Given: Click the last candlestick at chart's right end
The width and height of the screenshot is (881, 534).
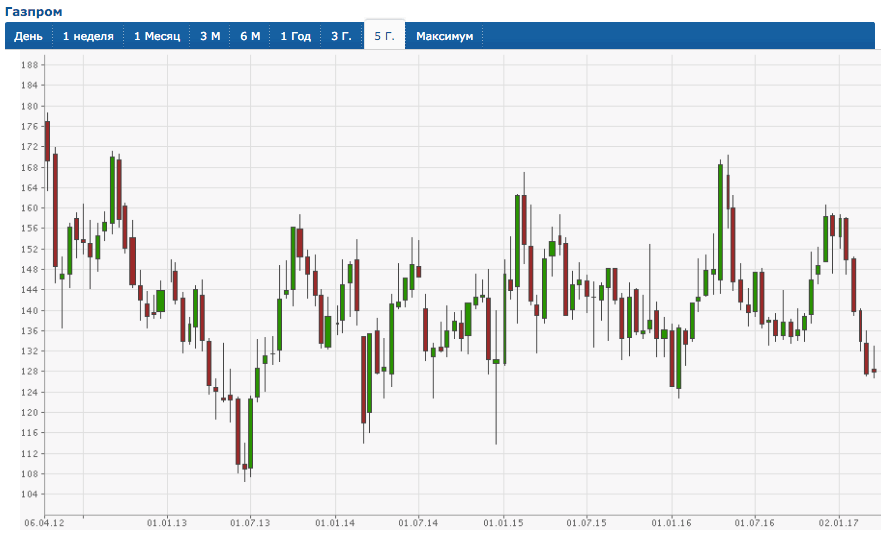Looking at the screenshot, I should (x=874, y=371).
